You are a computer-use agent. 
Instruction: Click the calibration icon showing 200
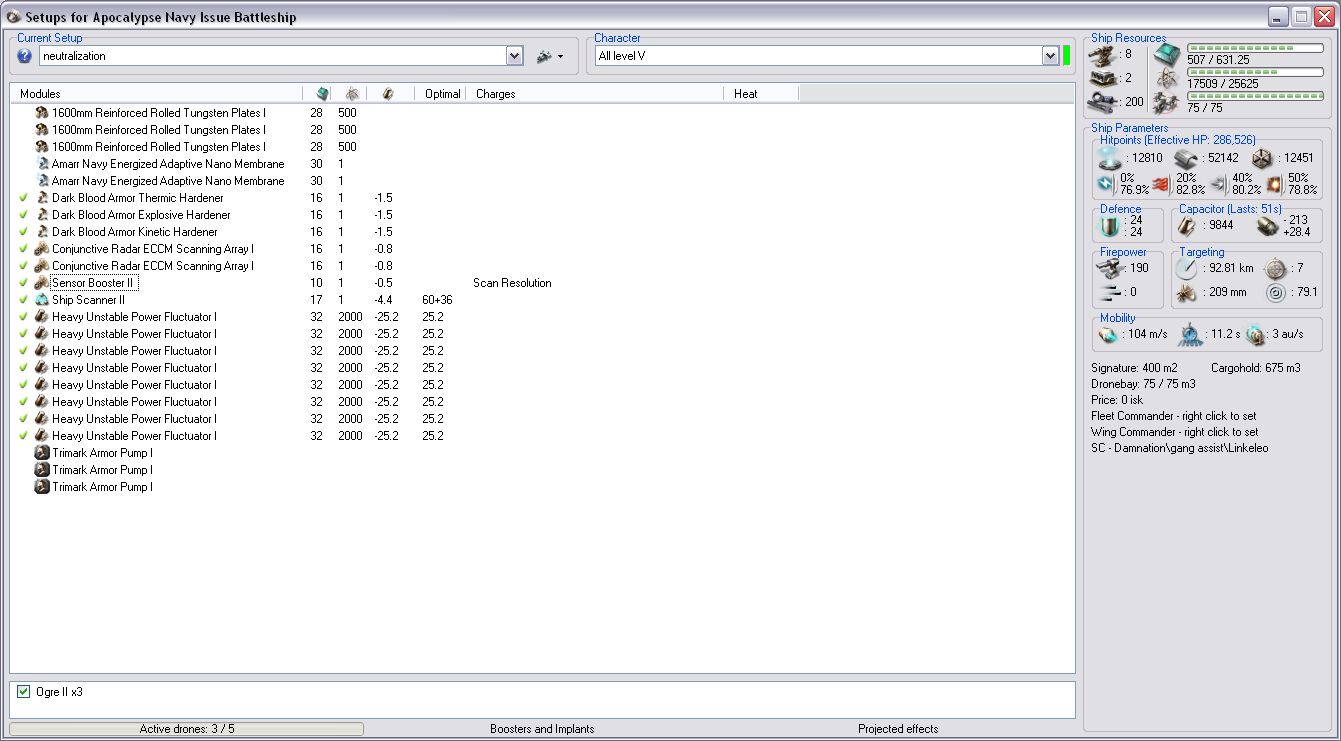click(1104, 101)
